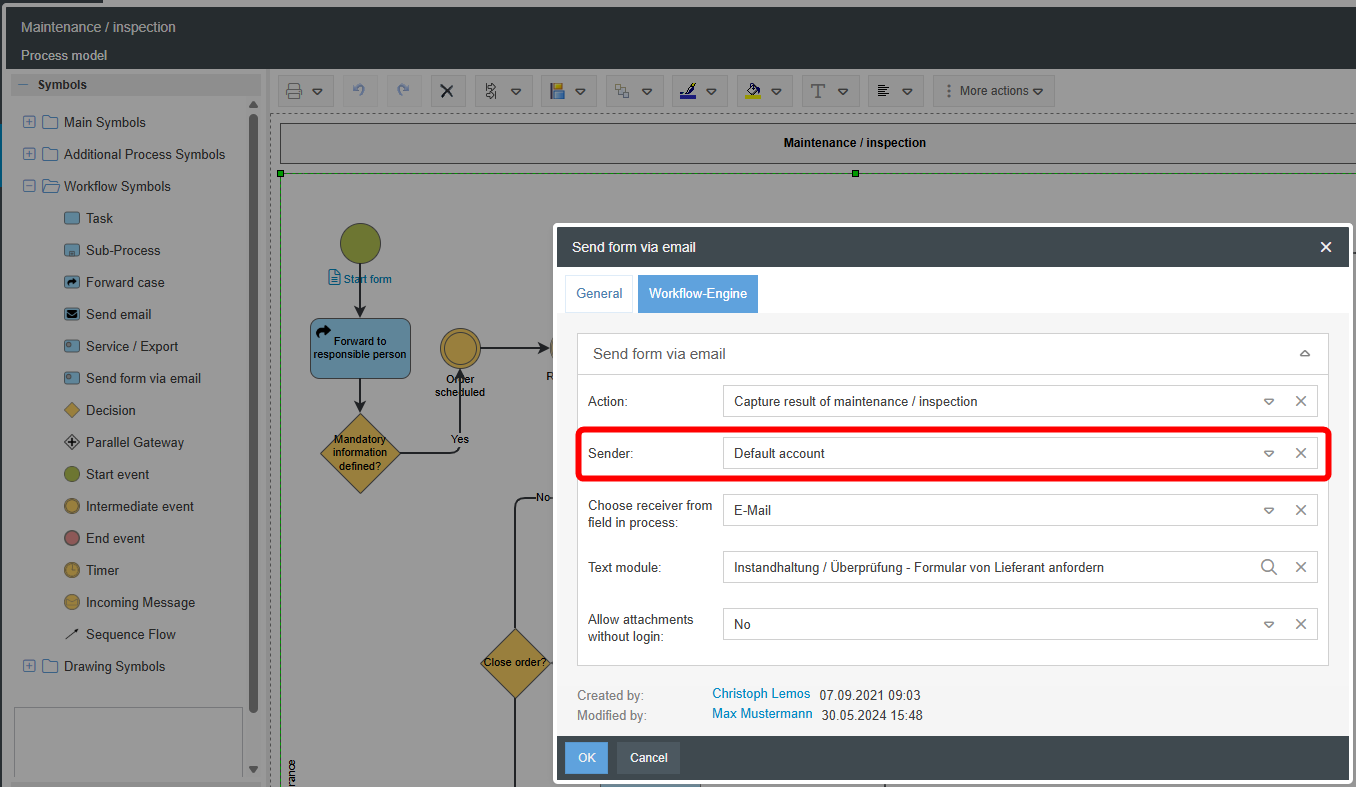
Task: Select the Timer clock symbol icon
Action: click(x=72, y=570)
